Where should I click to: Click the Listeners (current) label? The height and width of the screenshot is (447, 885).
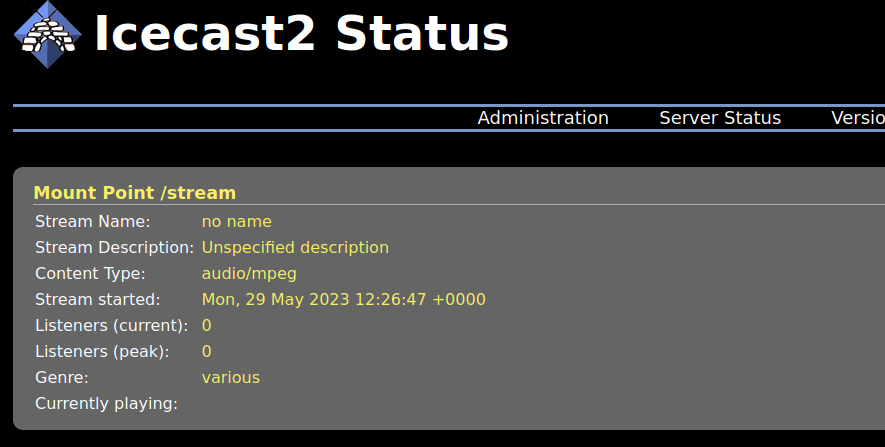tap(111, 325)
